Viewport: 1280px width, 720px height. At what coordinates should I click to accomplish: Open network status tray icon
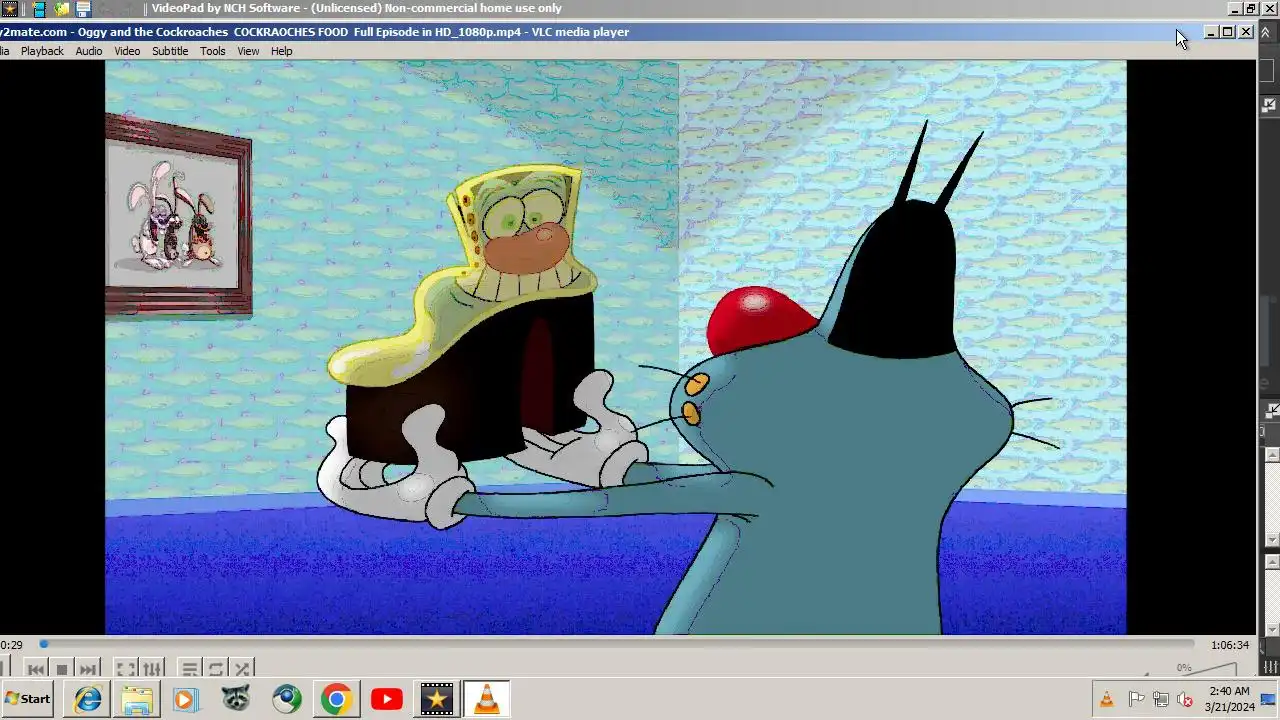coord(1161,699)
